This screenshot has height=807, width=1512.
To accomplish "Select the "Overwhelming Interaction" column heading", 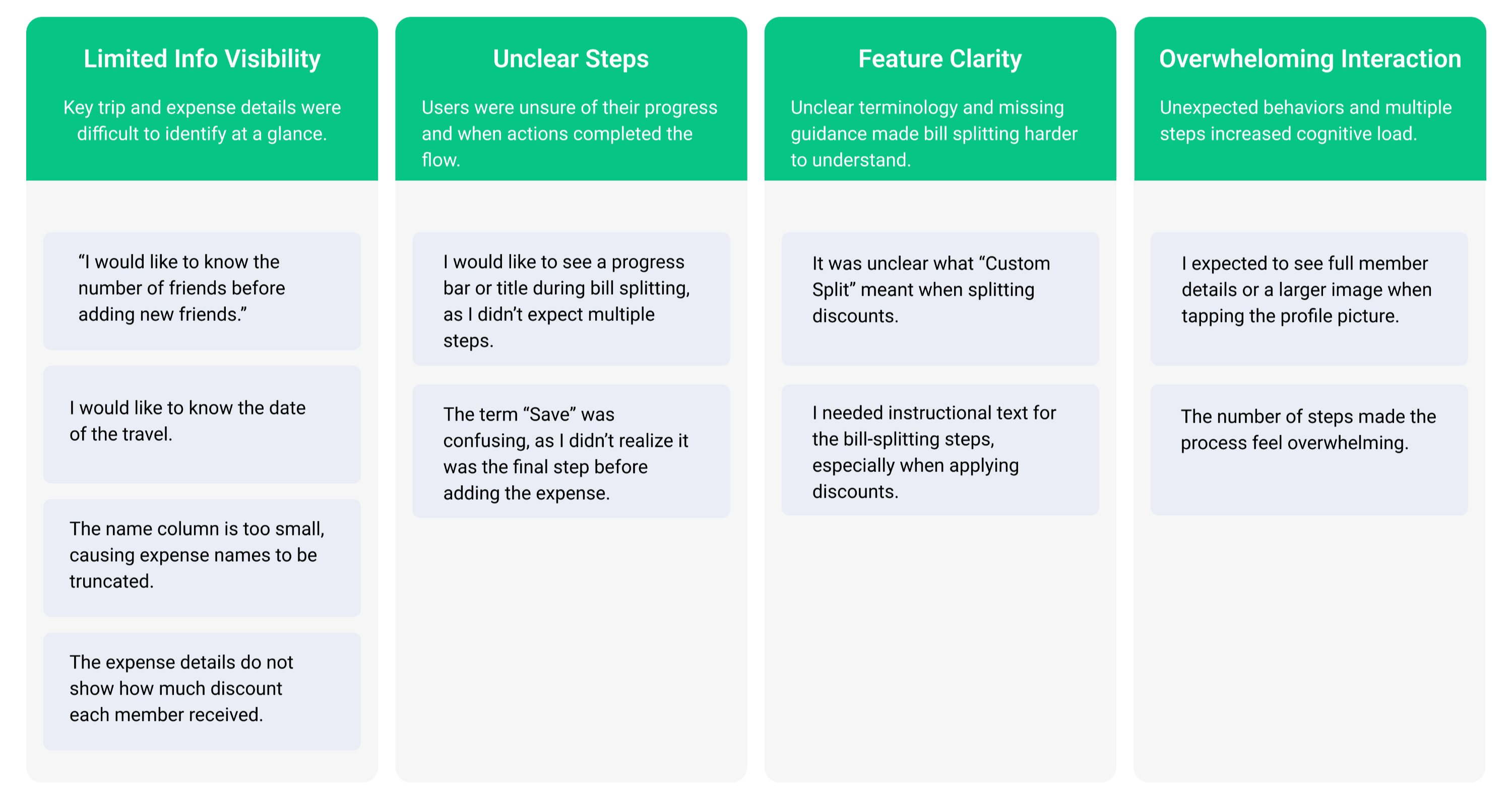I will click(1309, 58).
